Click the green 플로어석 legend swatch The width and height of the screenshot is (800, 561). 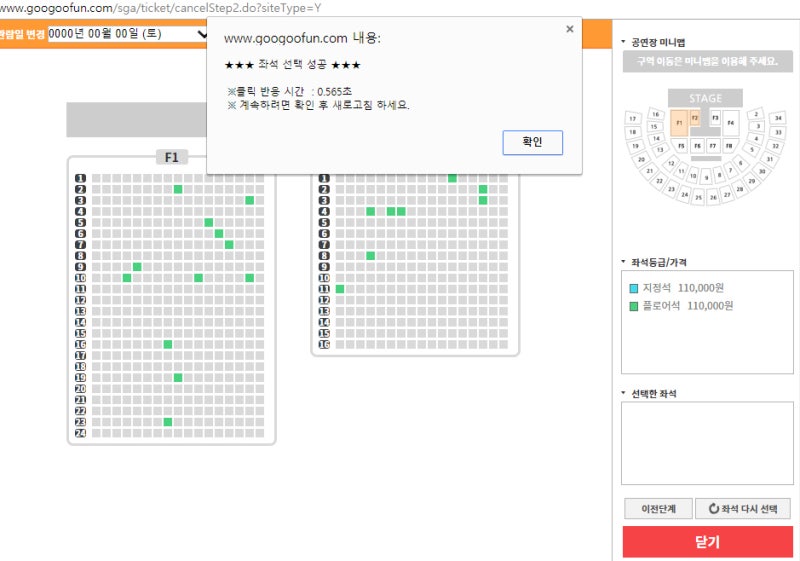point(634,307)
